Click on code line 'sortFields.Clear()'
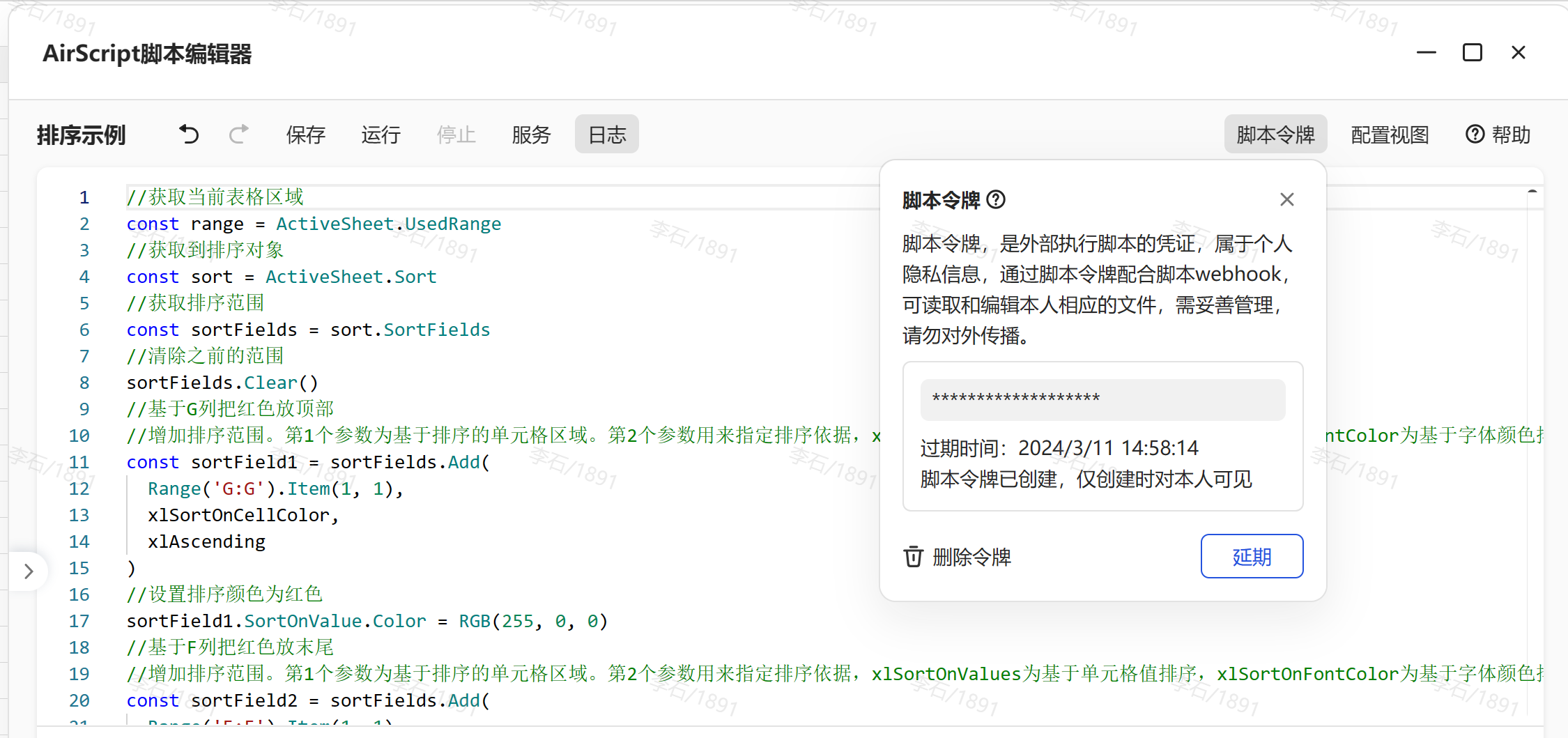1568x738 pixels. [x=222, y=383]
